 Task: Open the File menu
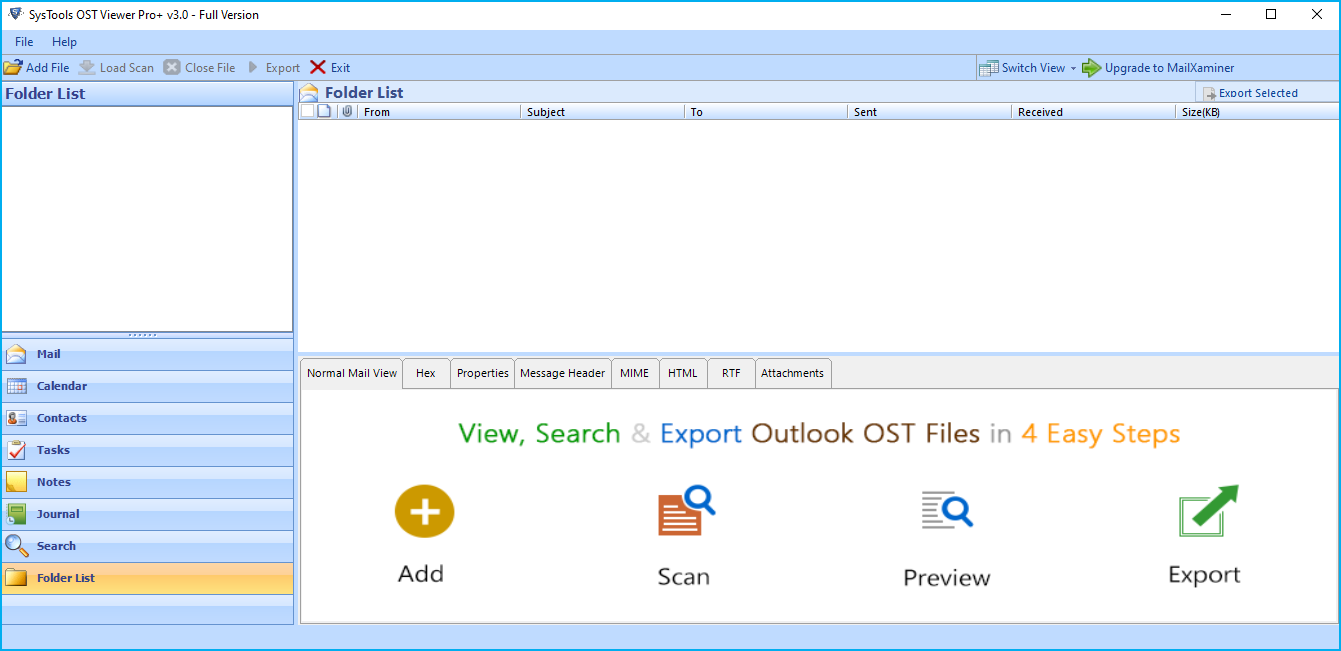(24, 42)
